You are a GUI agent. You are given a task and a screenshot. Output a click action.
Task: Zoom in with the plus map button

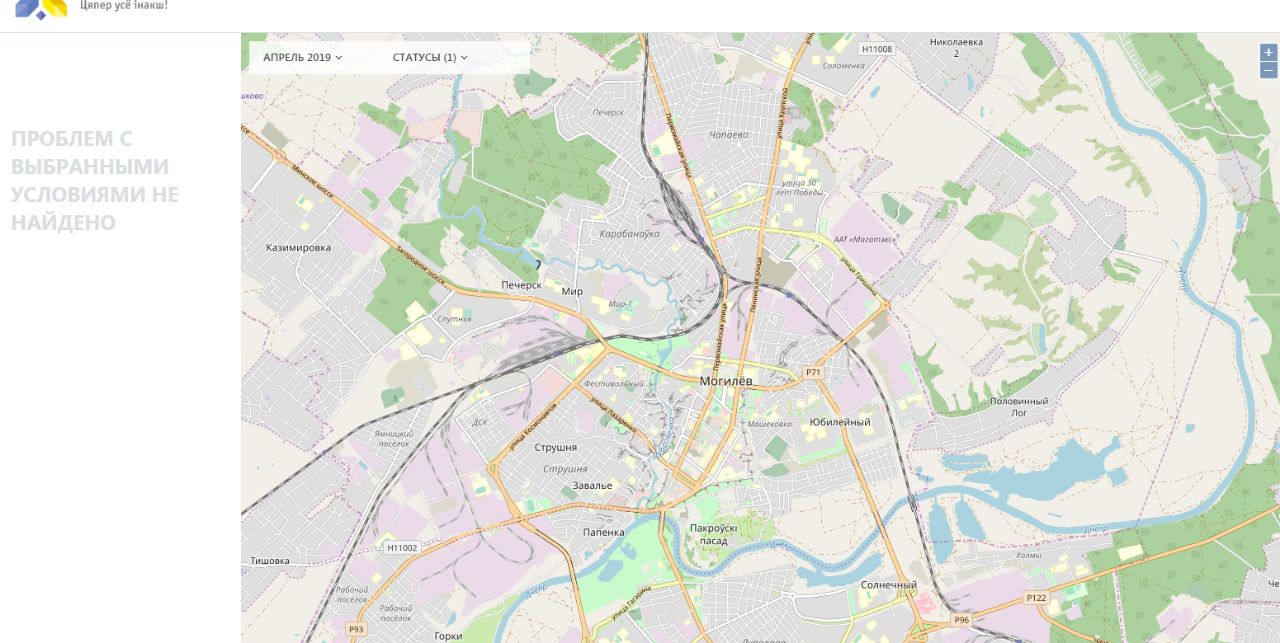(1268, 52)
